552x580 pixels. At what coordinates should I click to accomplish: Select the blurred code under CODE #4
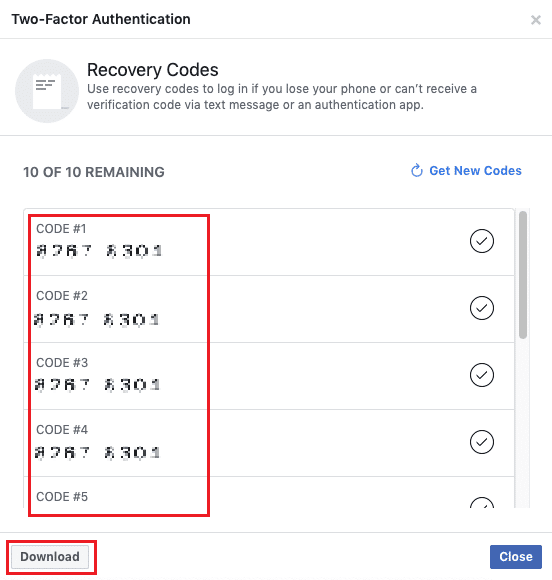tap(97, 452)
